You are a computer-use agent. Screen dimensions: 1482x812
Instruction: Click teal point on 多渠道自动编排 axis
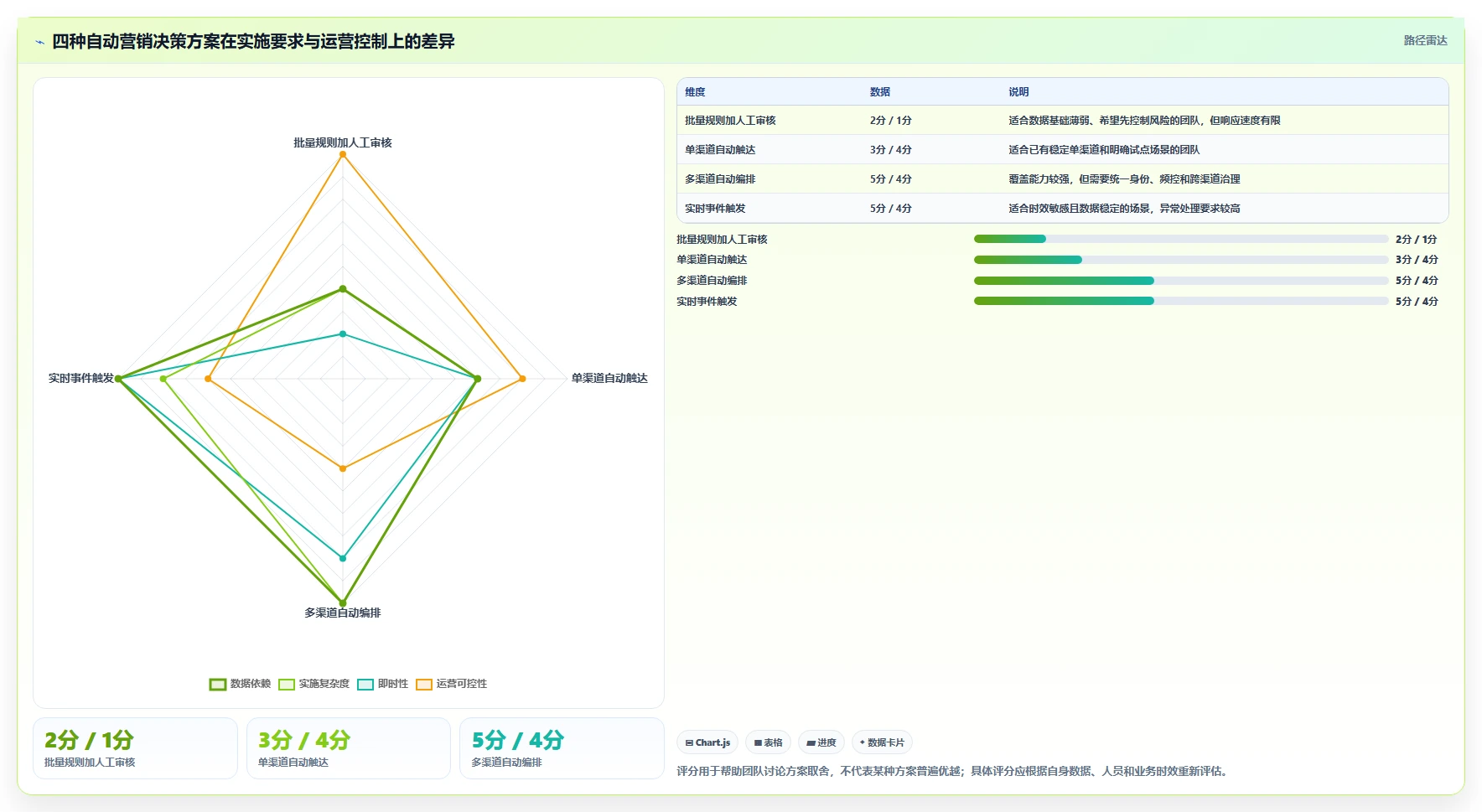[x=342, y=558]
